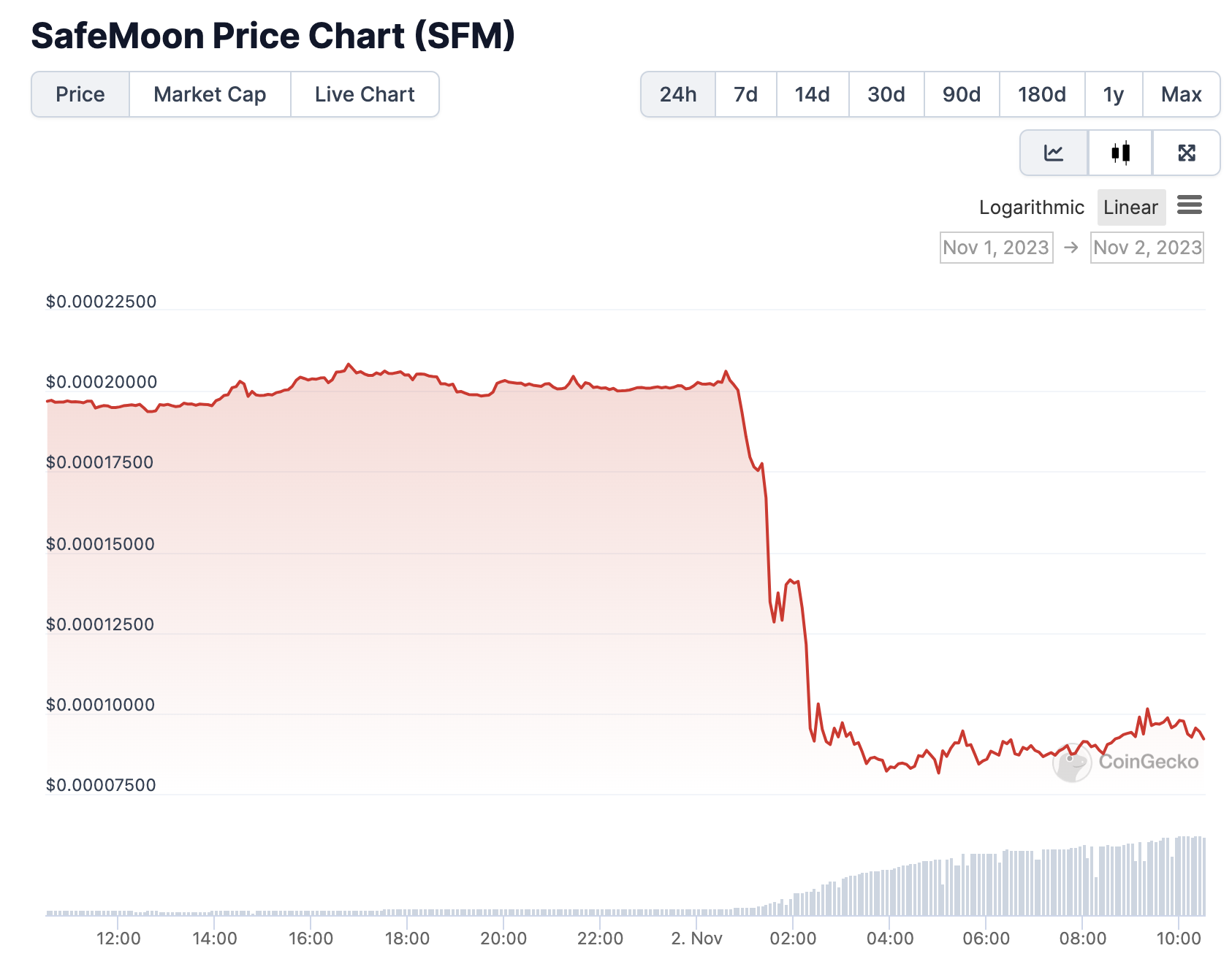Switch to the Live Chart tab
The image size is (1232, 967).
(365, 94)
